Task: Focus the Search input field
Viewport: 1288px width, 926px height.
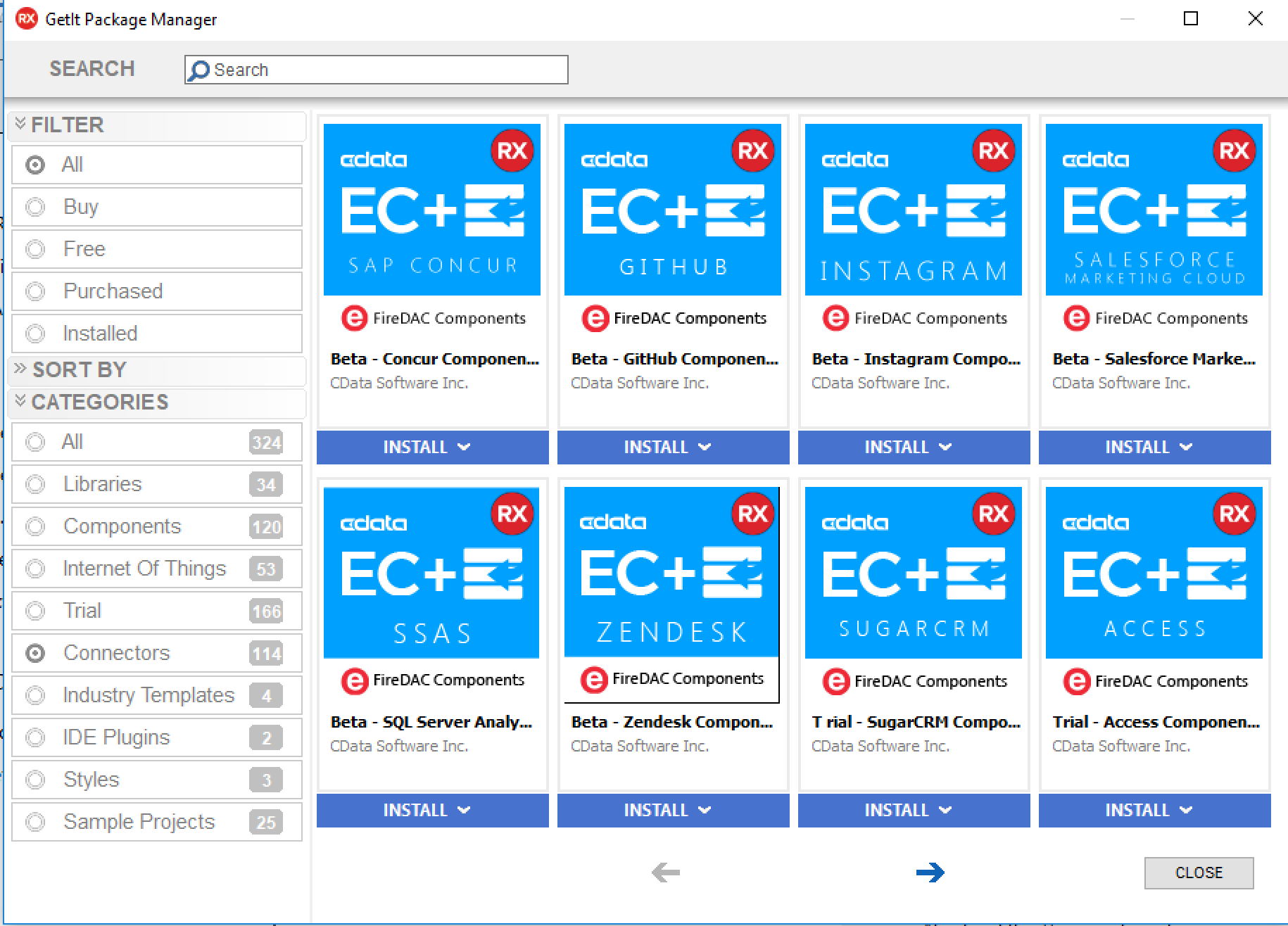Action: click(x=376, y=70)
